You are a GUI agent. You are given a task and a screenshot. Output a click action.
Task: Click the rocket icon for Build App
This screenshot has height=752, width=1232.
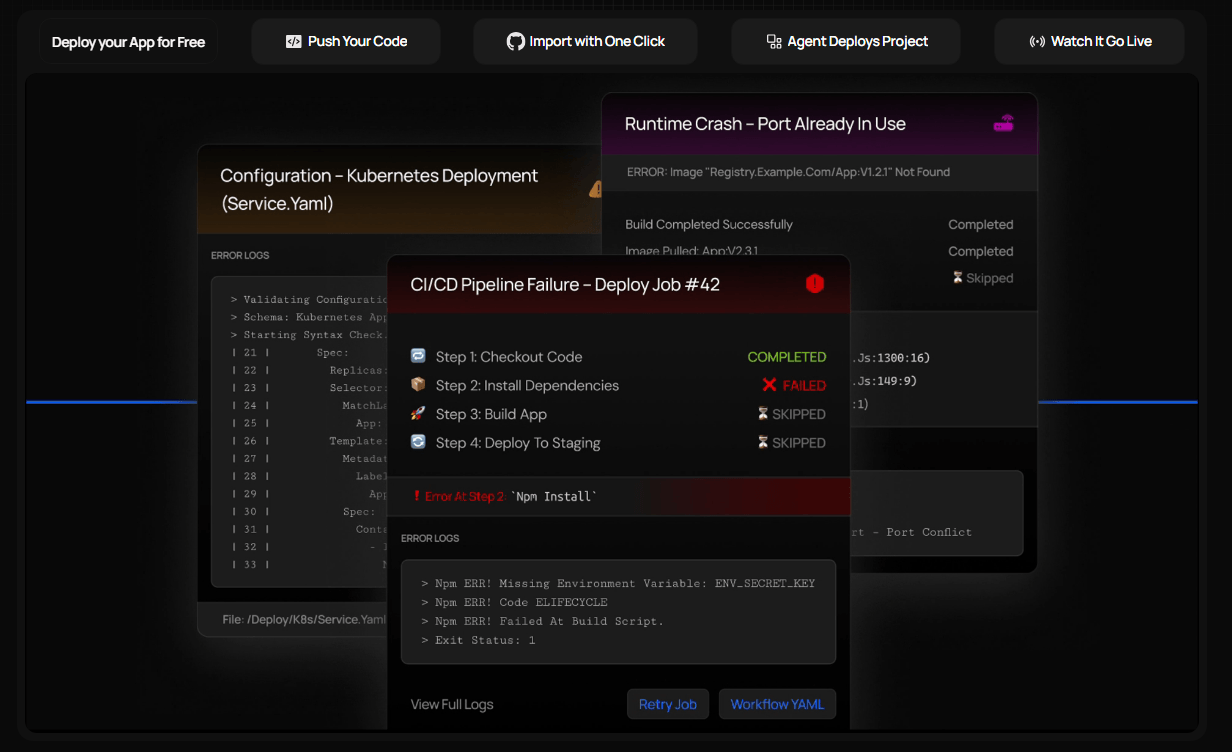(x=418, y=414)
